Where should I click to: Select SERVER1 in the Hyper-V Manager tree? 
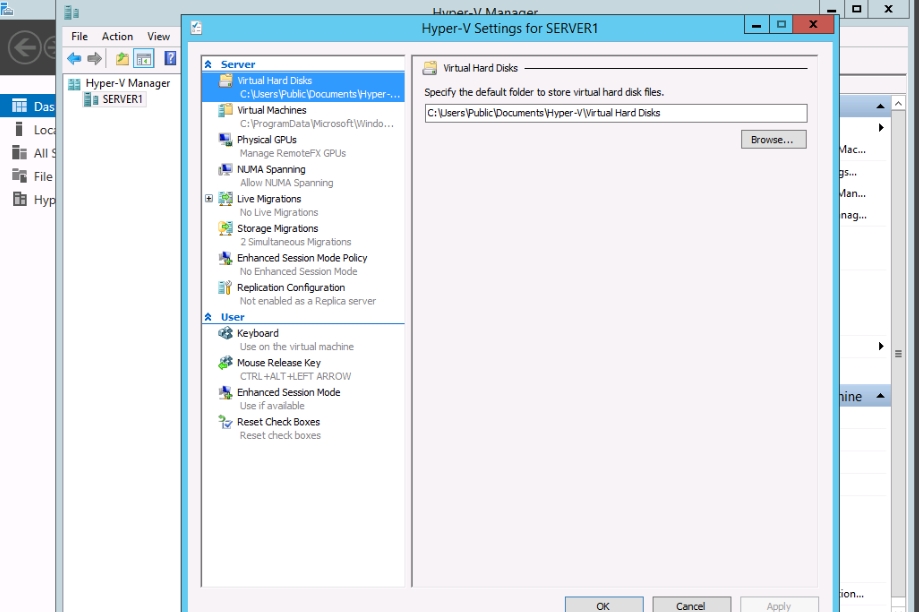tap(122, 99)
